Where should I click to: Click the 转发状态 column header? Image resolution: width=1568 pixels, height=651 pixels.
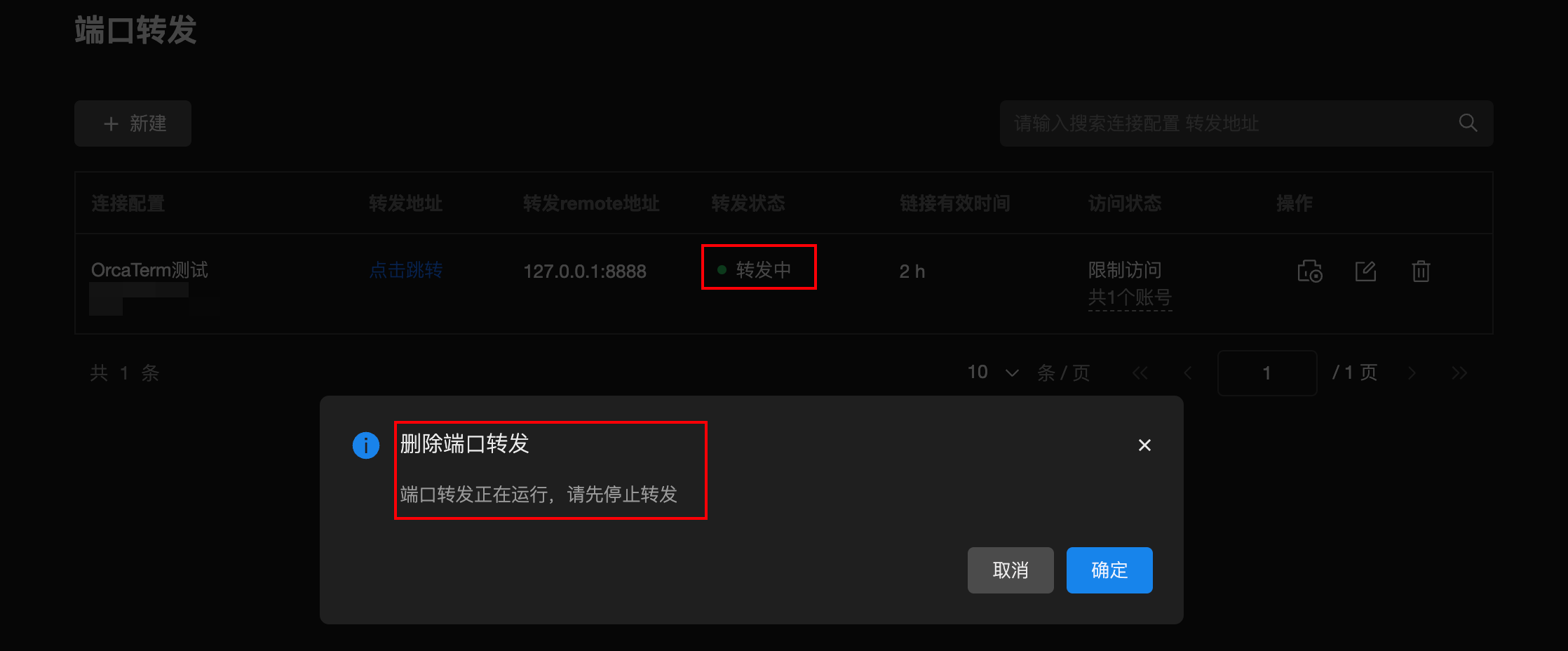748,203
